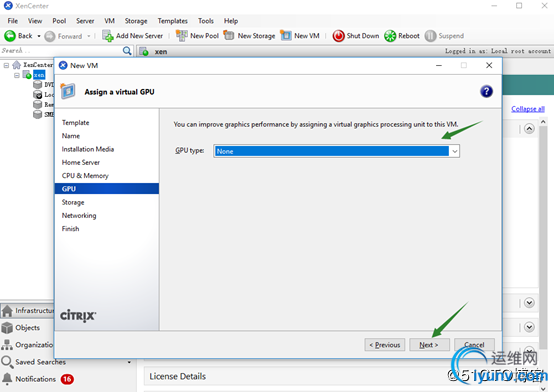The height and width of the screenshot is (392, 554).
Task: Go to the Finish wizard step
Action: pos(70,229)
